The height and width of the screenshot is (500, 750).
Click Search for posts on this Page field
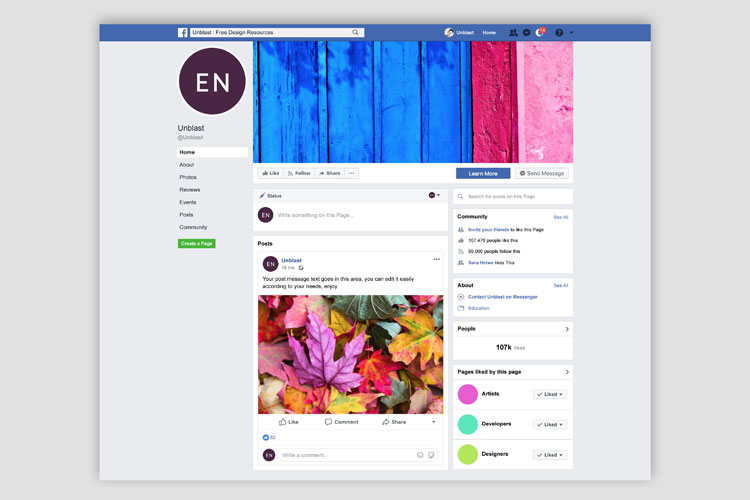[513, 196]
